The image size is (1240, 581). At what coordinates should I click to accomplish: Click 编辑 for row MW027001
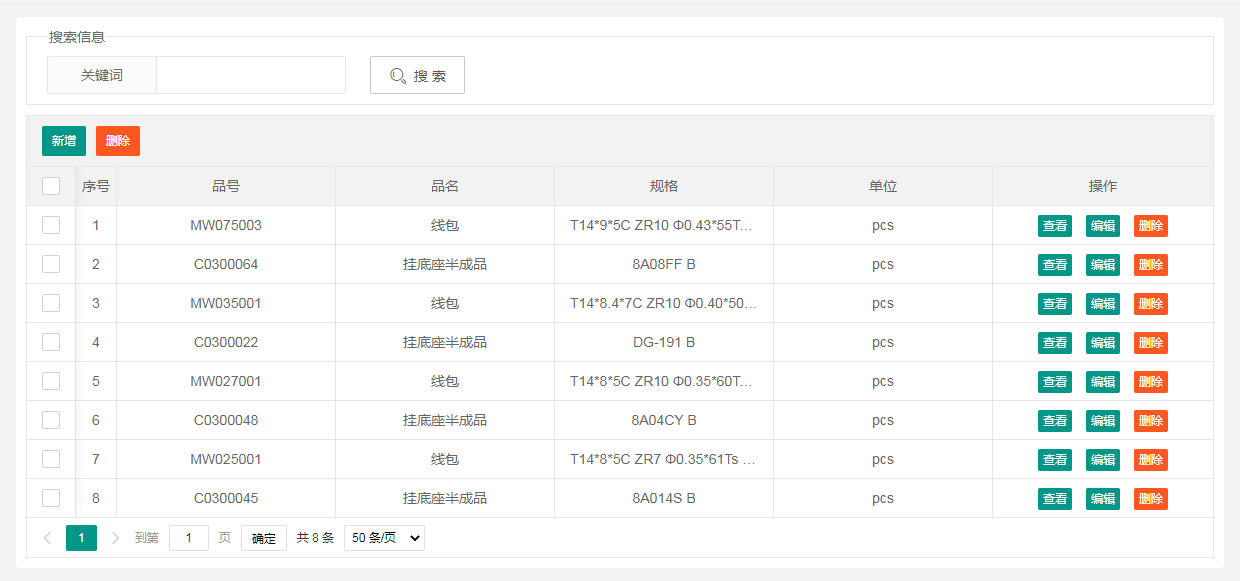click(x=1103, y=382)
